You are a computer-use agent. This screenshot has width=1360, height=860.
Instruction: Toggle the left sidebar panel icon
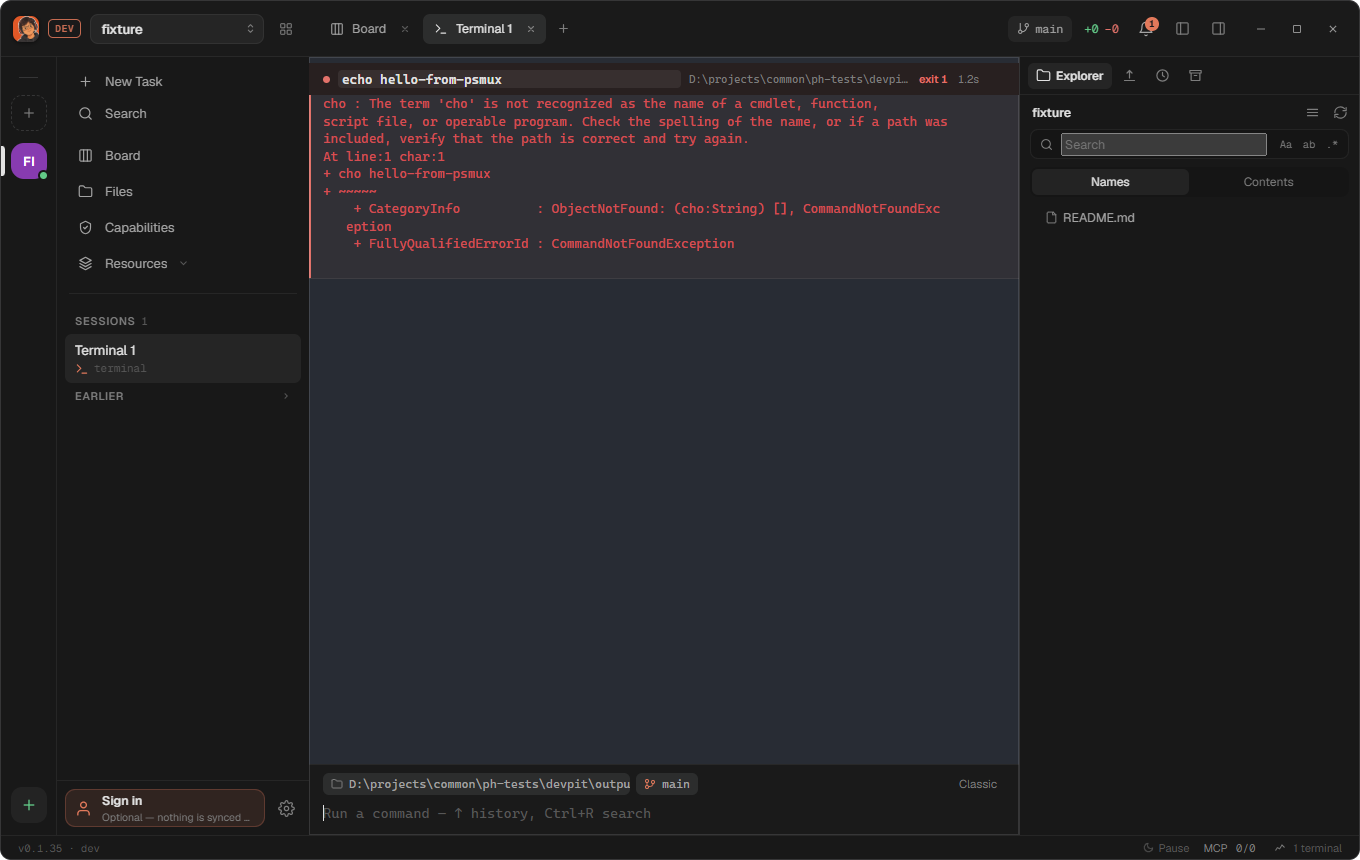1183,29
